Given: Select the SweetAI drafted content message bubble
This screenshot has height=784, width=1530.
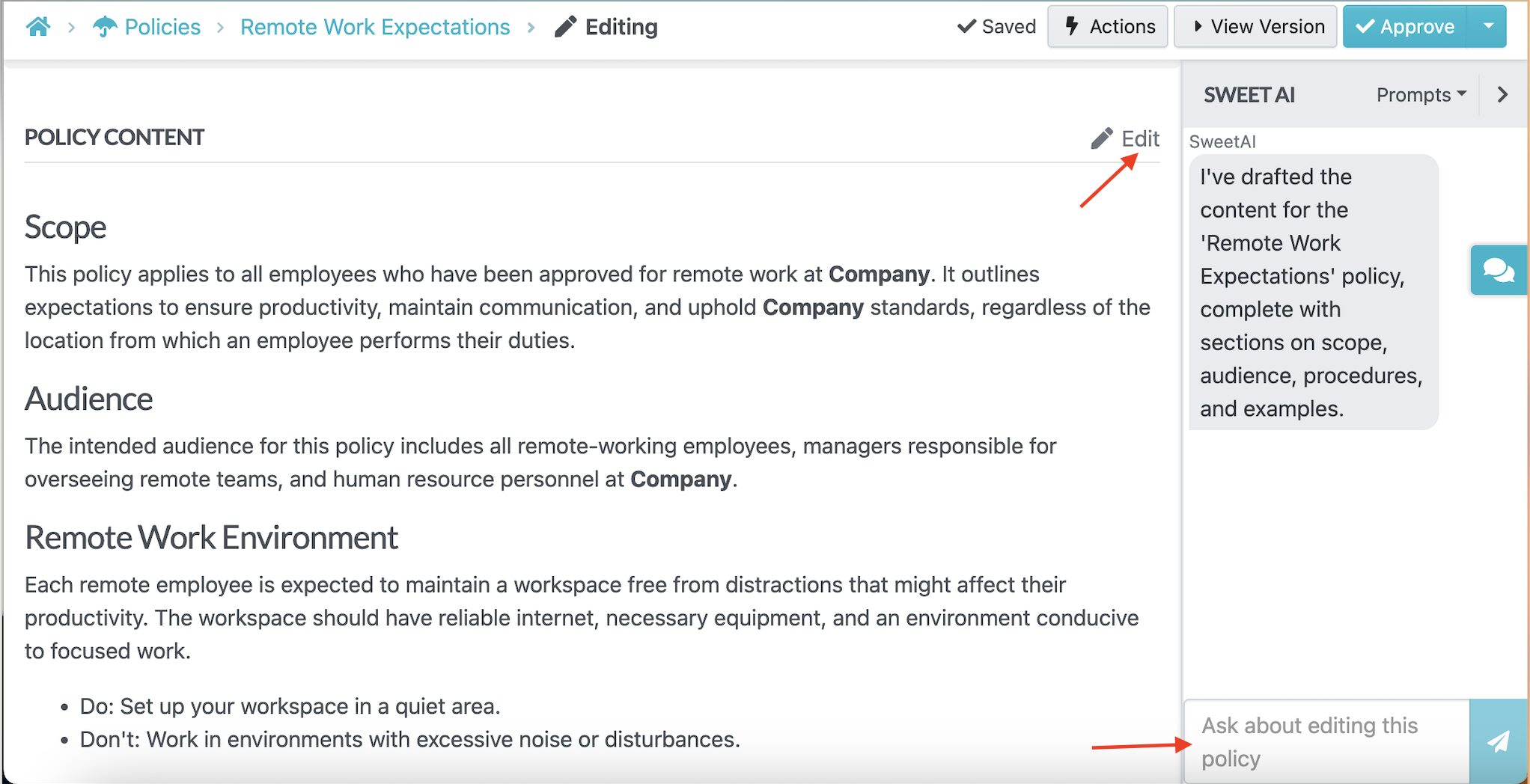Looking at the screenshot, I should point(1312,292).
